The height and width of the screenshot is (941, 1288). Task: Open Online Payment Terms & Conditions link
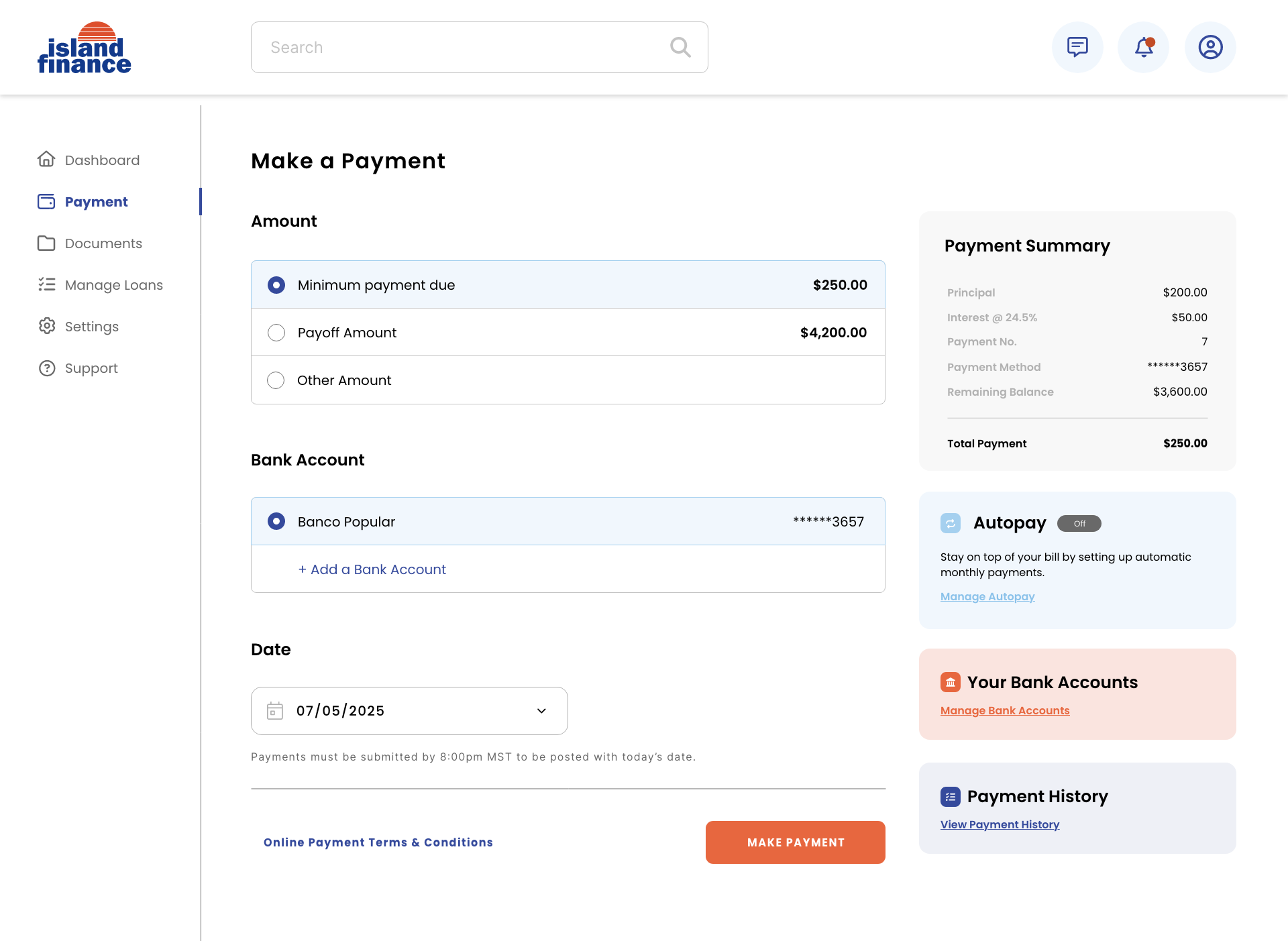click(378, 842)
